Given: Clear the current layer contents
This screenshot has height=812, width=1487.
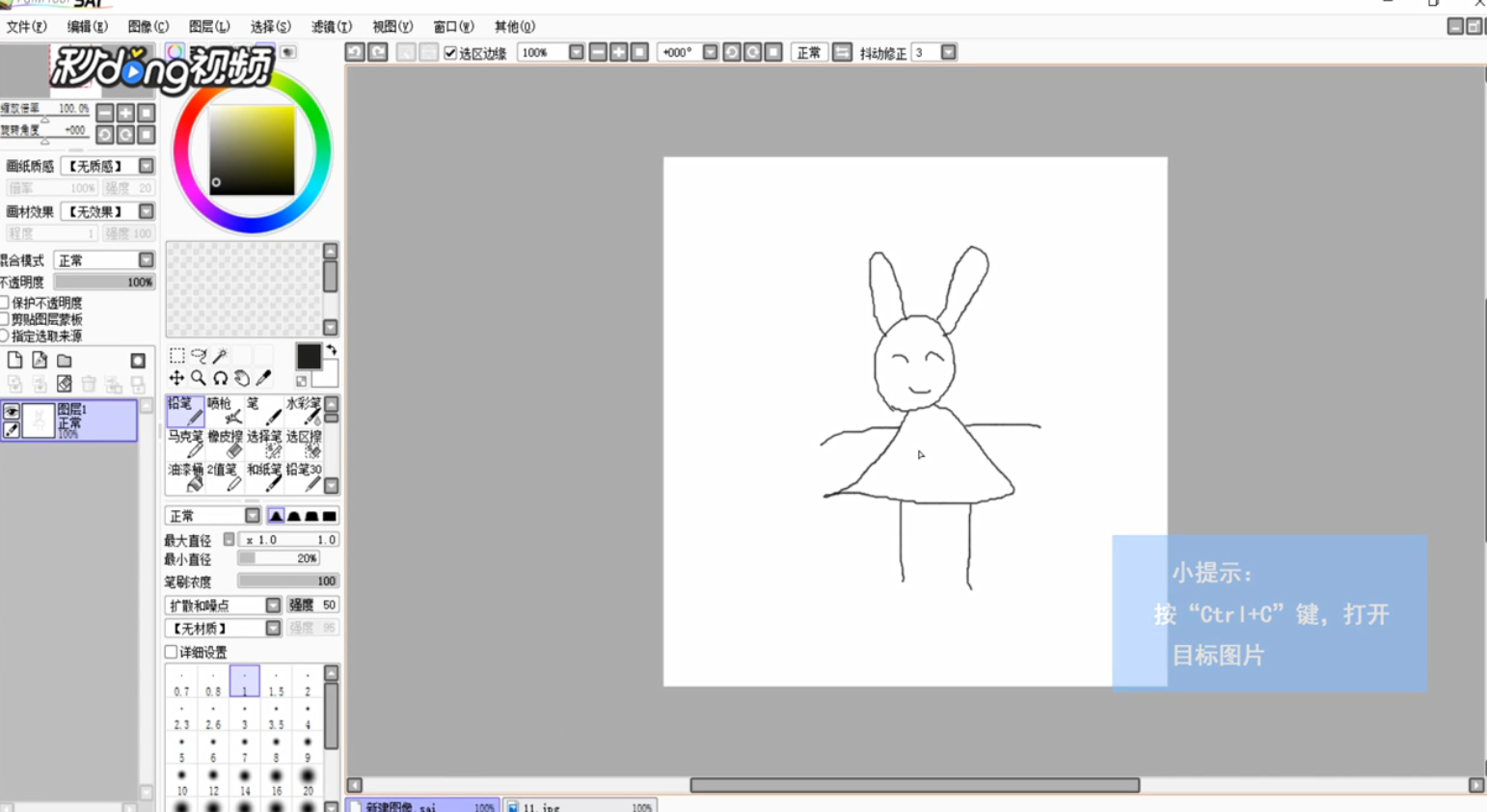Looking at the screenshot, I should click(x=65, y=384).
